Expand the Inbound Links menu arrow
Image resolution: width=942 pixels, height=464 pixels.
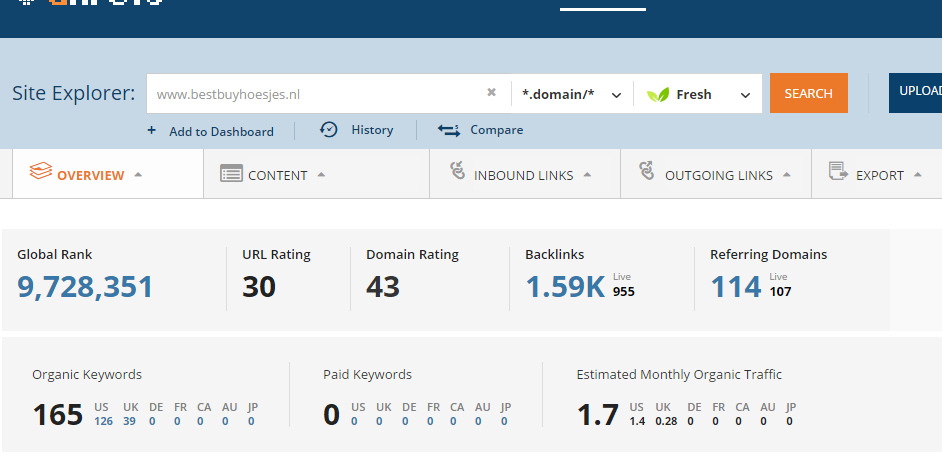pyautogui.click(x=587, y=175)
